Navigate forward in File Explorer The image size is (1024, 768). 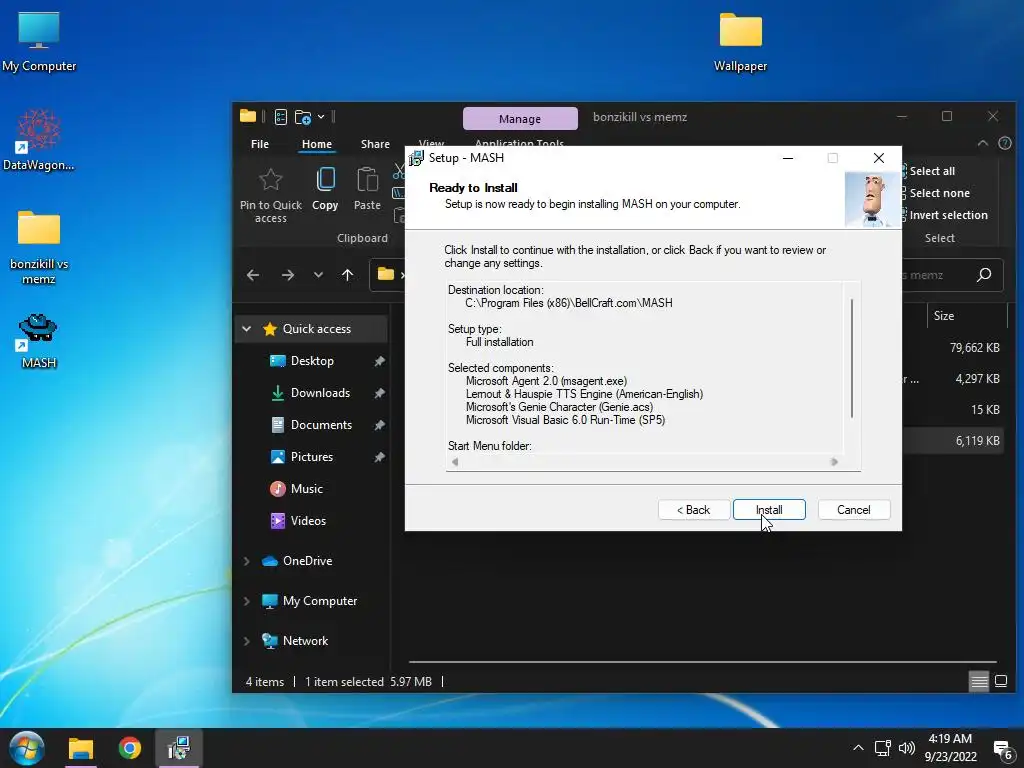288,276
